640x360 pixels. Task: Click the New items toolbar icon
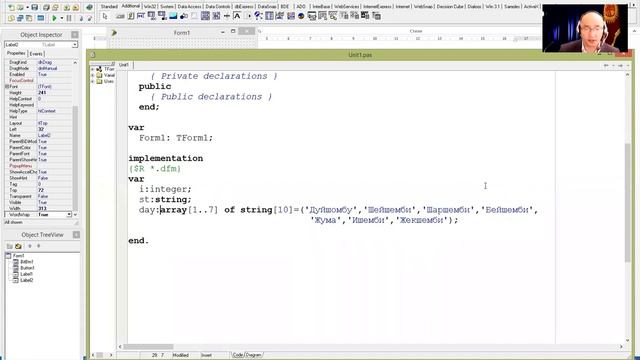11,7
